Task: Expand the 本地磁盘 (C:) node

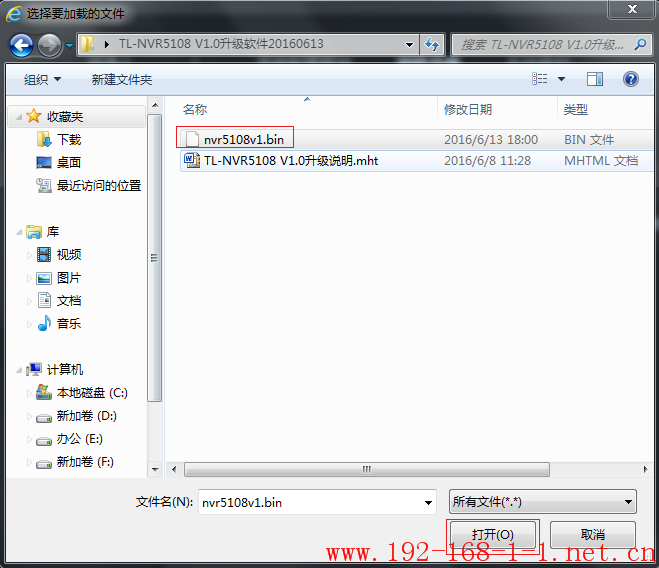Action: pos(29,394)
